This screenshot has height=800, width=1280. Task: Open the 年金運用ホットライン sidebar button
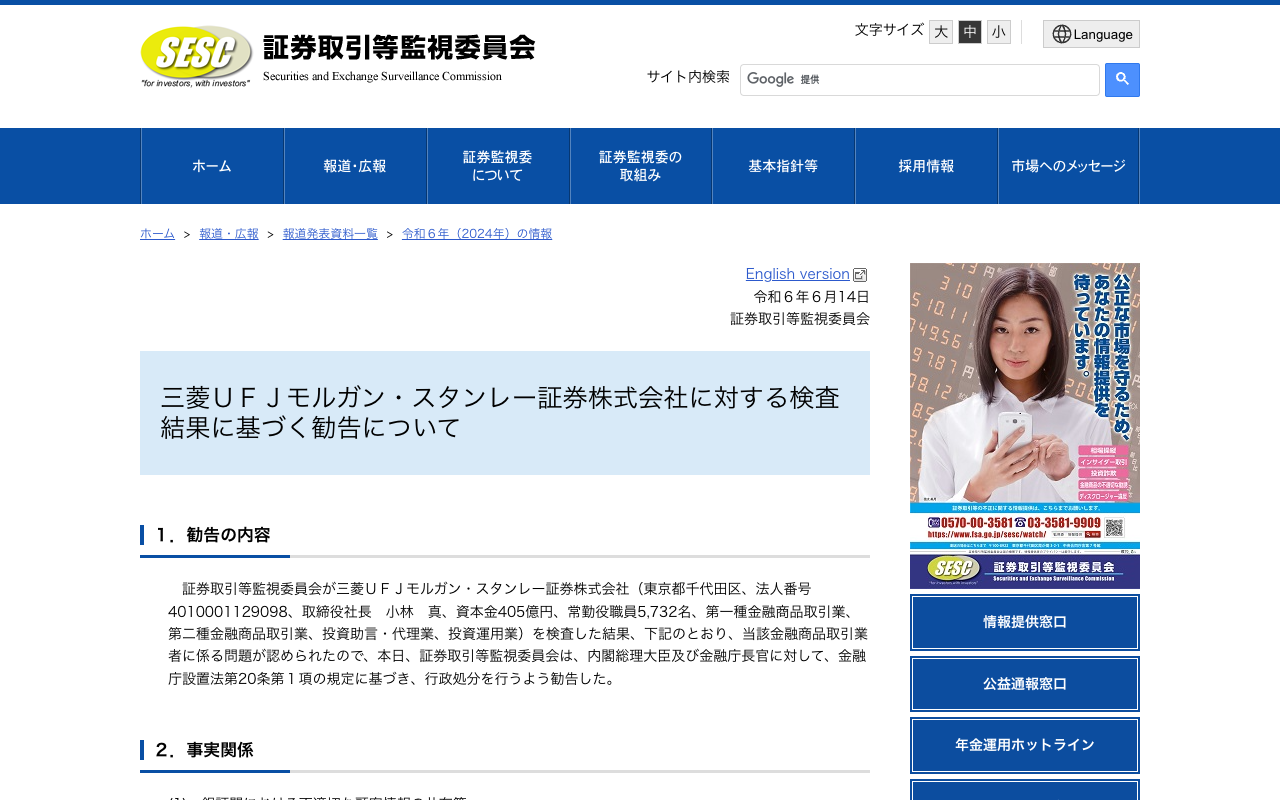pyautogui.click(x=1025, y=745)
